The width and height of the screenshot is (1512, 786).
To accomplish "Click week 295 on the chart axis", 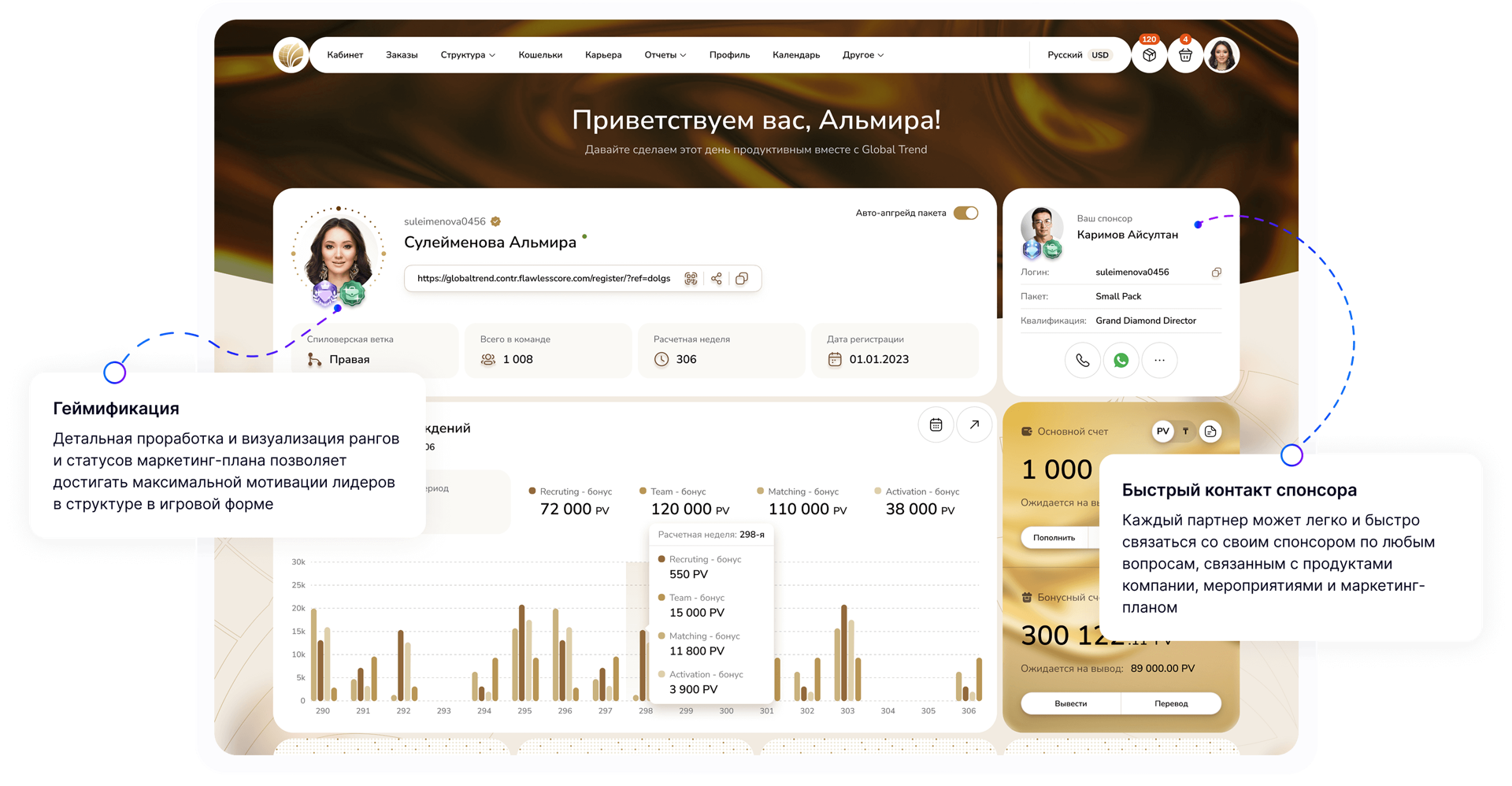I will [x=524, y=711].
